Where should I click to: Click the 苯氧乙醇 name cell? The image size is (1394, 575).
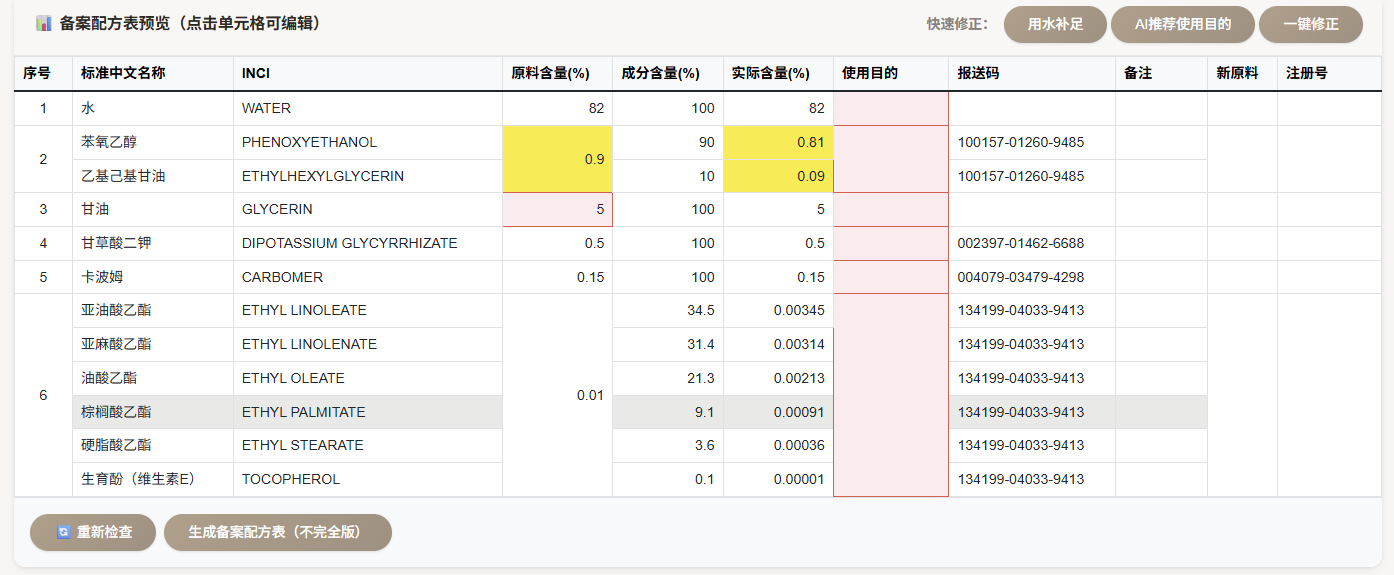(x=153, y=143)
